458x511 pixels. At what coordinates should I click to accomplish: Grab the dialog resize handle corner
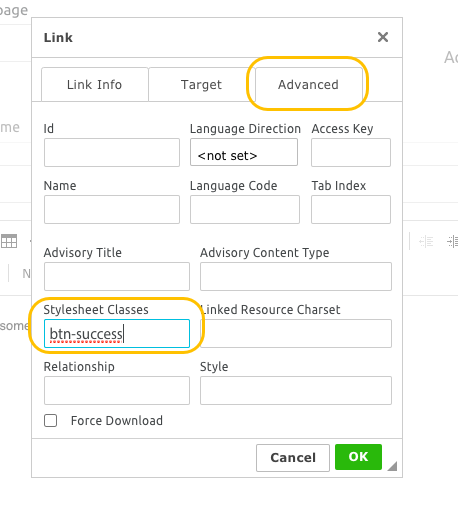tap(392, 466)
